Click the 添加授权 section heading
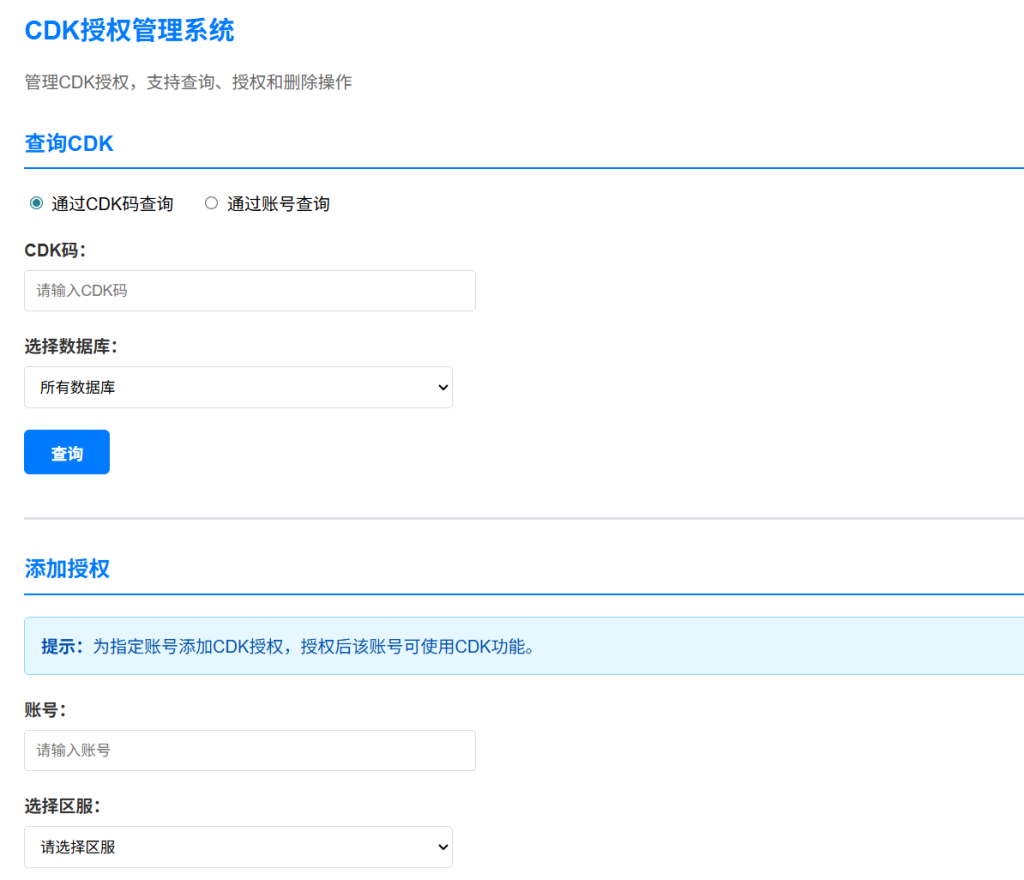 point(67,569)
